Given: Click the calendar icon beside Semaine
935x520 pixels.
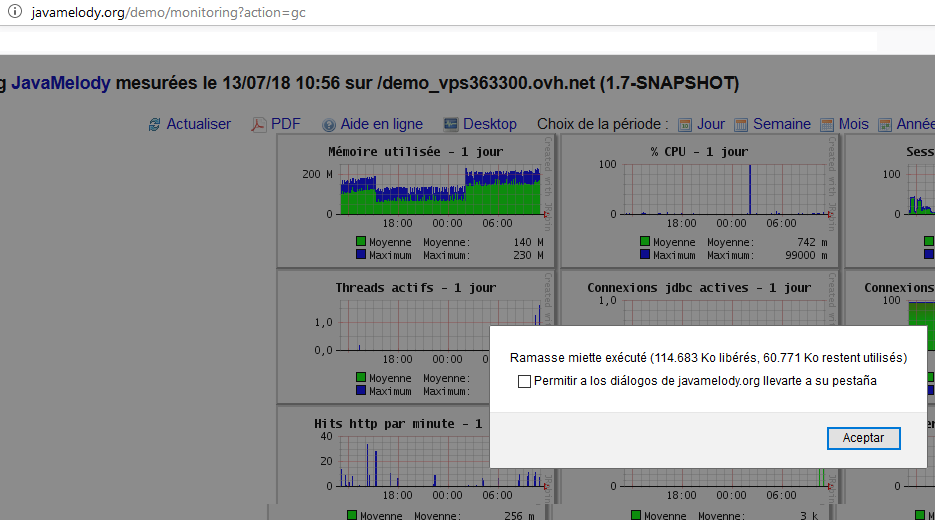Looking at the screenshot, I should 741,125.
